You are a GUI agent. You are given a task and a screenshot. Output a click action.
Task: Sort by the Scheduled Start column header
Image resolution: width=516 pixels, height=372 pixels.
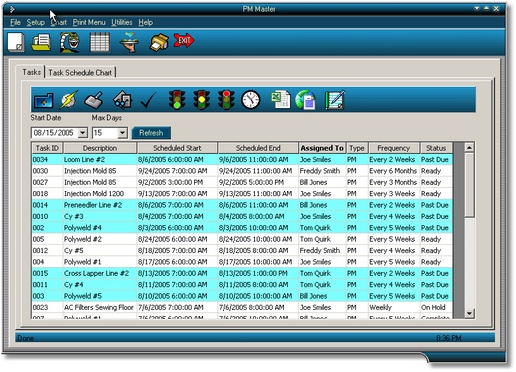click(x=177, y=148)
